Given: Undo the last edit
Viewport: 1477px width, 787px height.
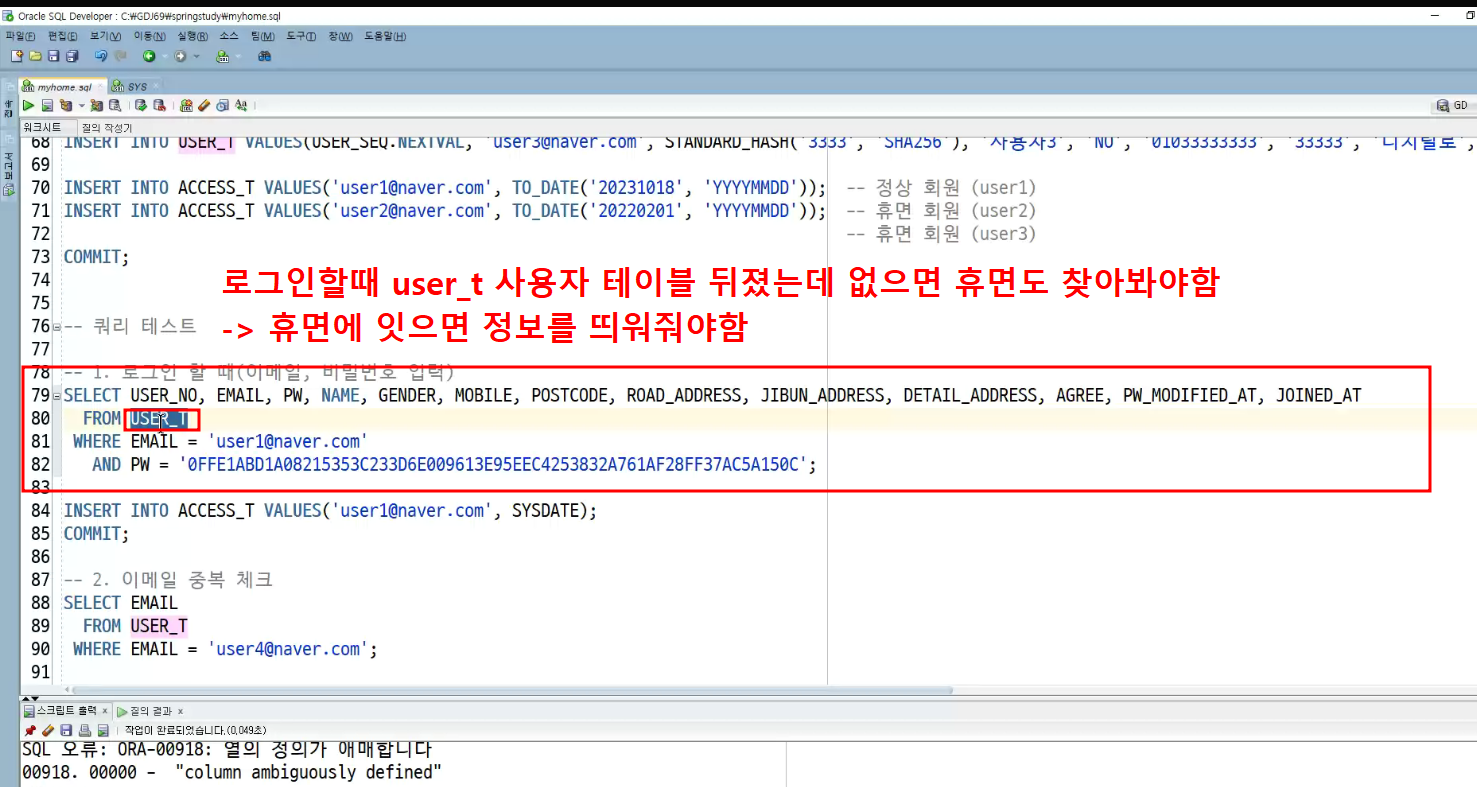Looking at the screenshot, I should (x=101, y=56).
